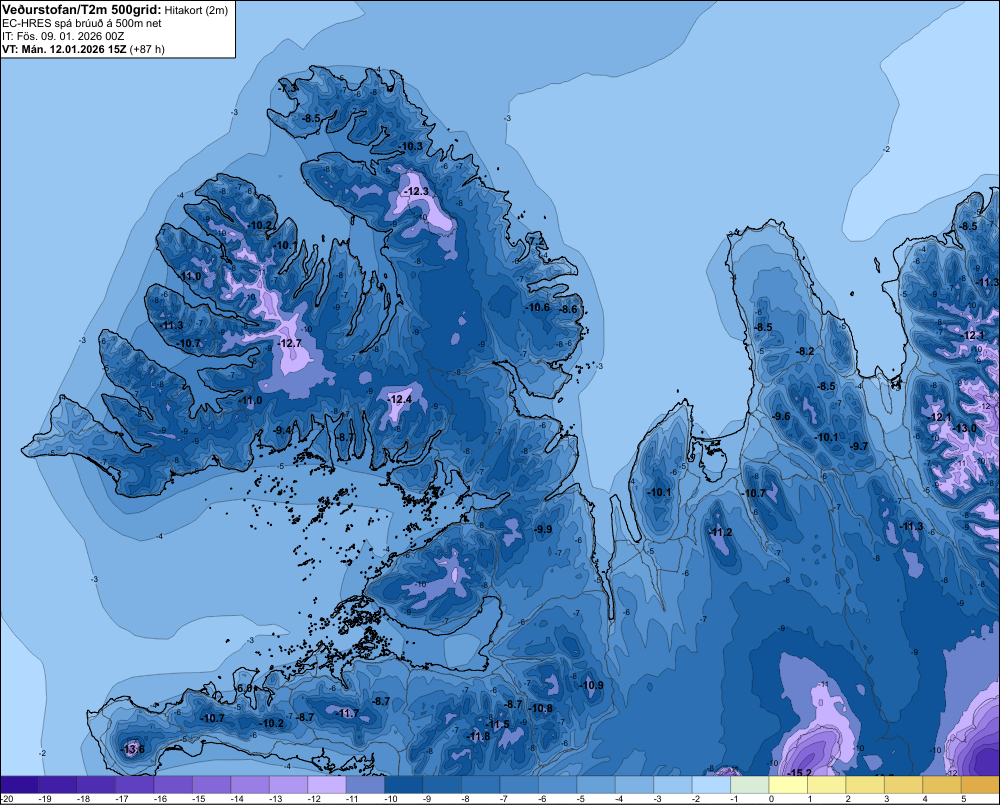Click the -10.6 temperature label

(538, 307)
